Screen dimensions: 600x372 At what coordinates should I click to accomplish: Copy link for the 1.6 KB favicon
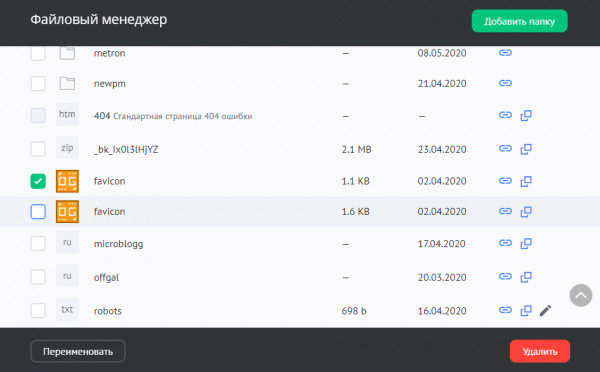(x=505, y=211)
